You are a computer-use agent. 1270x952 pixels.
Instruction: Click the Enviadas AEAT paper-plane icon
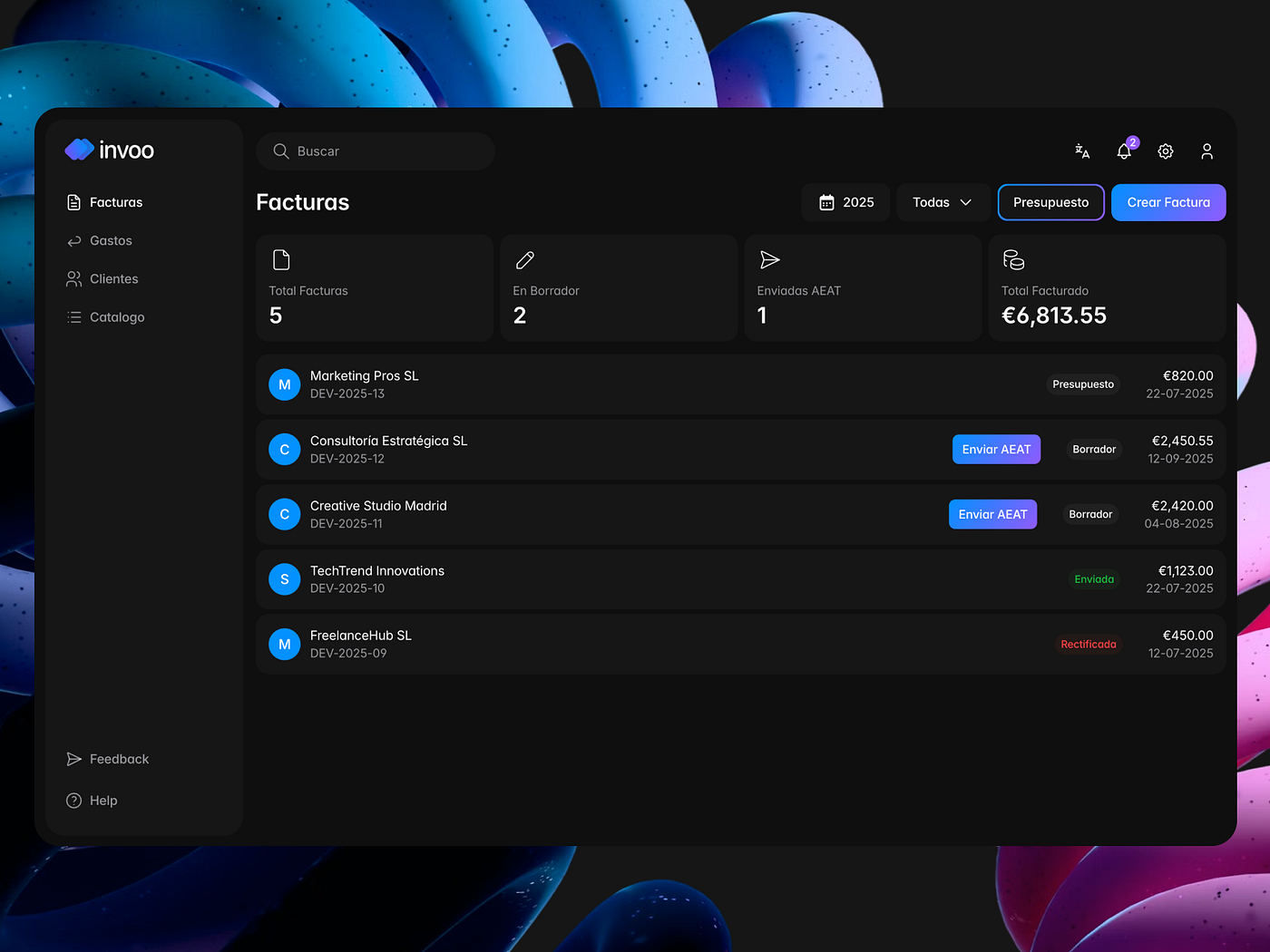769,260
